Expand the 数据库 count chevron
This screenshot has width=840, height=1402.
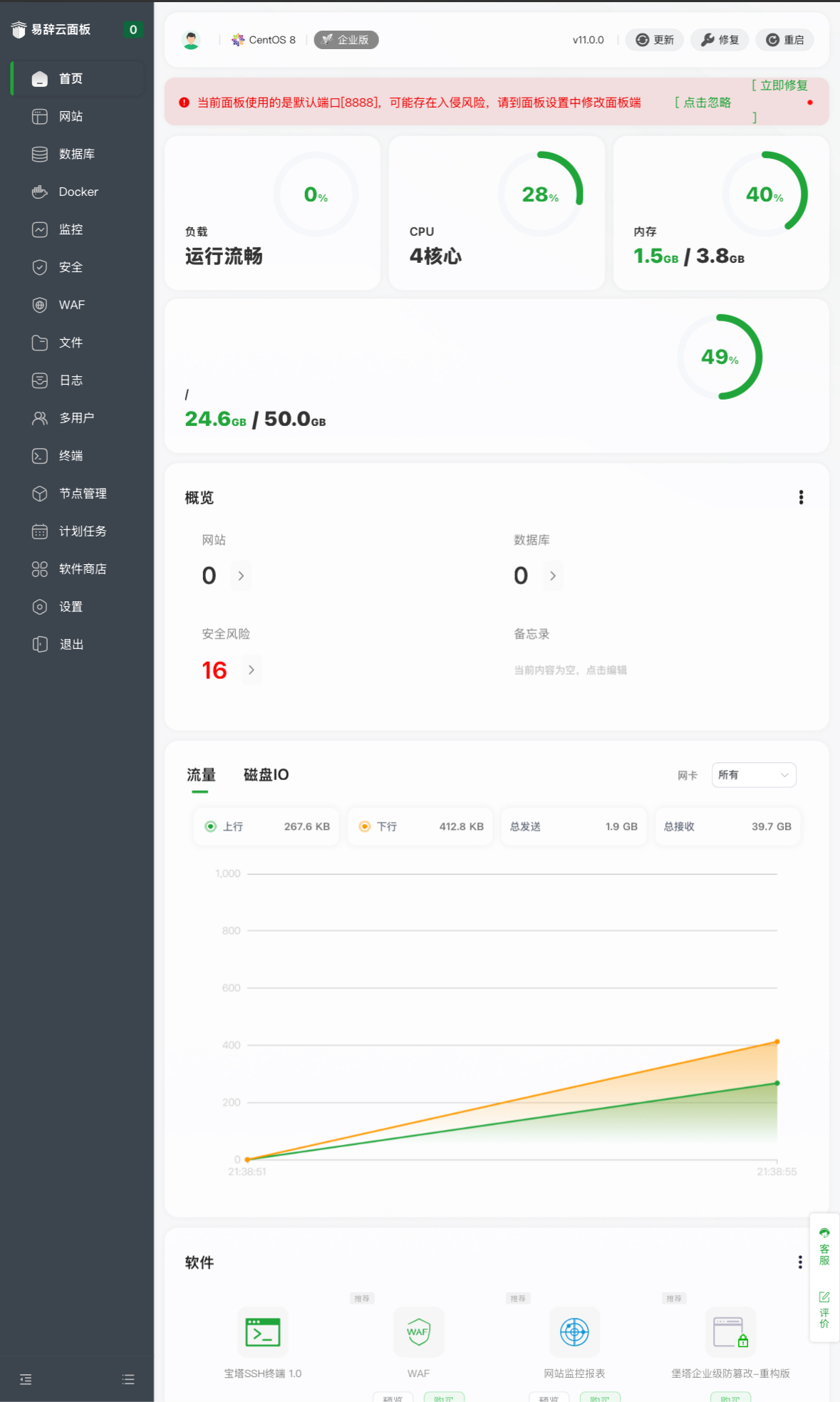click(553, 576)
